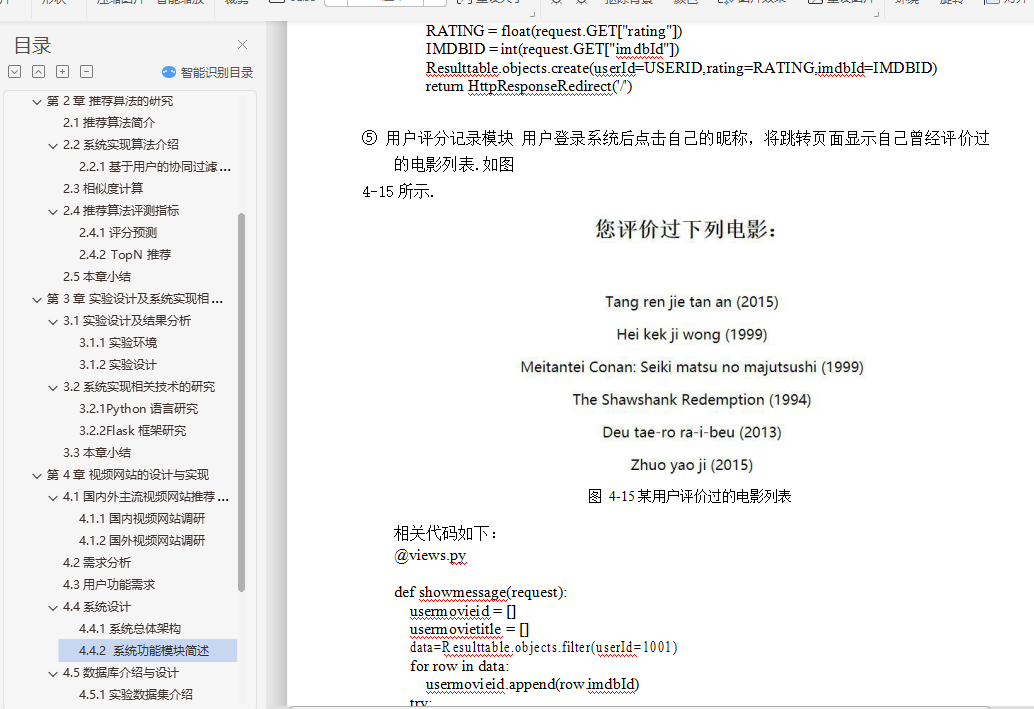The image size is (1034, 709).
Task: Click the line @views.py
Action: tap(430, 555)
